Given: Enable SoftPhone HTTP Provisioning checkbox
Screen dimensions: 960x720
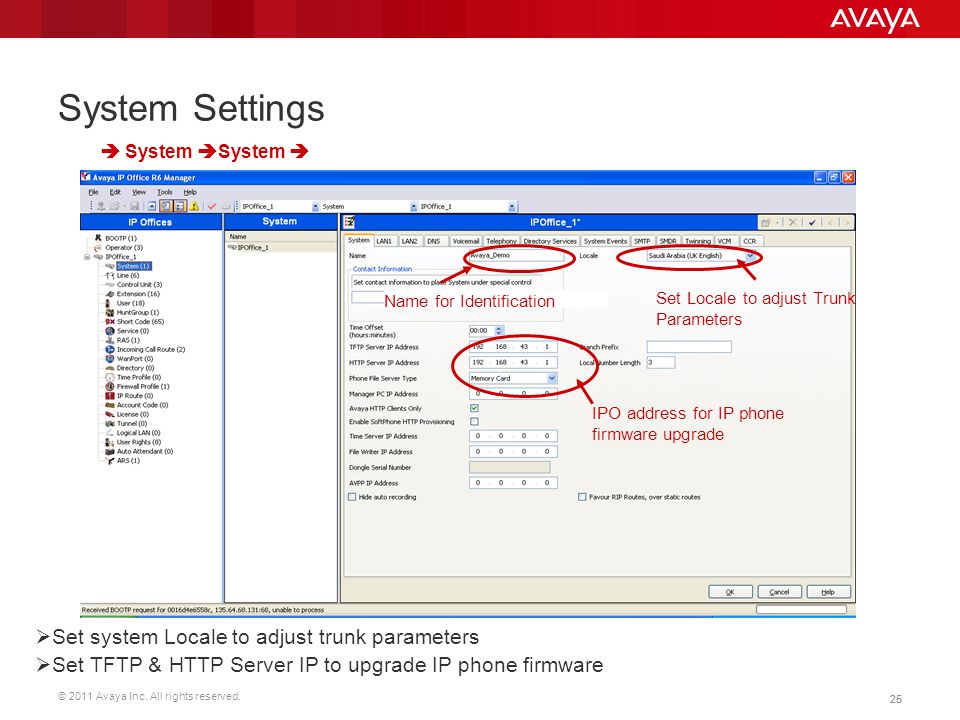Looking at the screenshot, I should point(474,422).
